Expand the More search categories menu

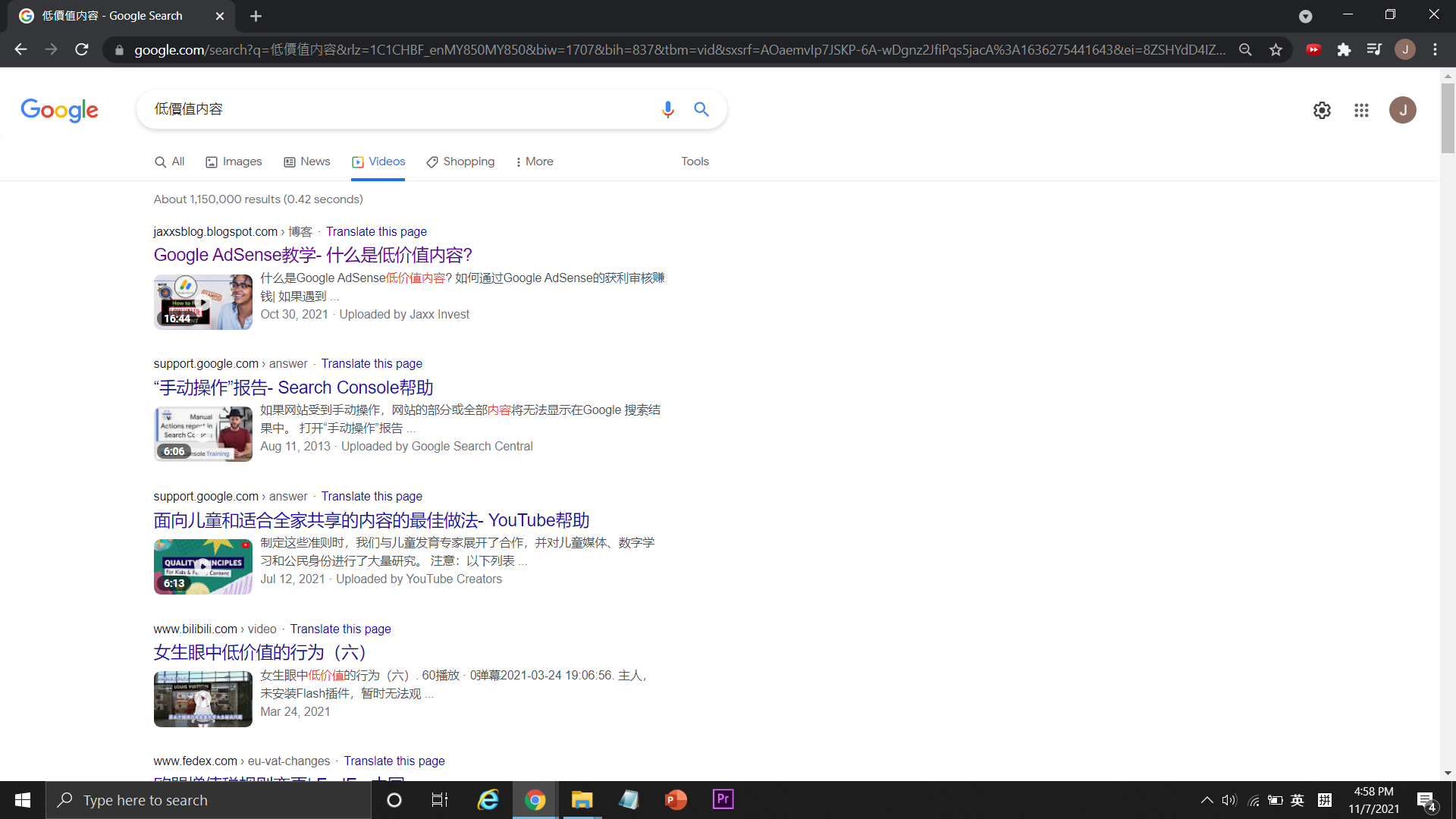[x=534, y=162]
